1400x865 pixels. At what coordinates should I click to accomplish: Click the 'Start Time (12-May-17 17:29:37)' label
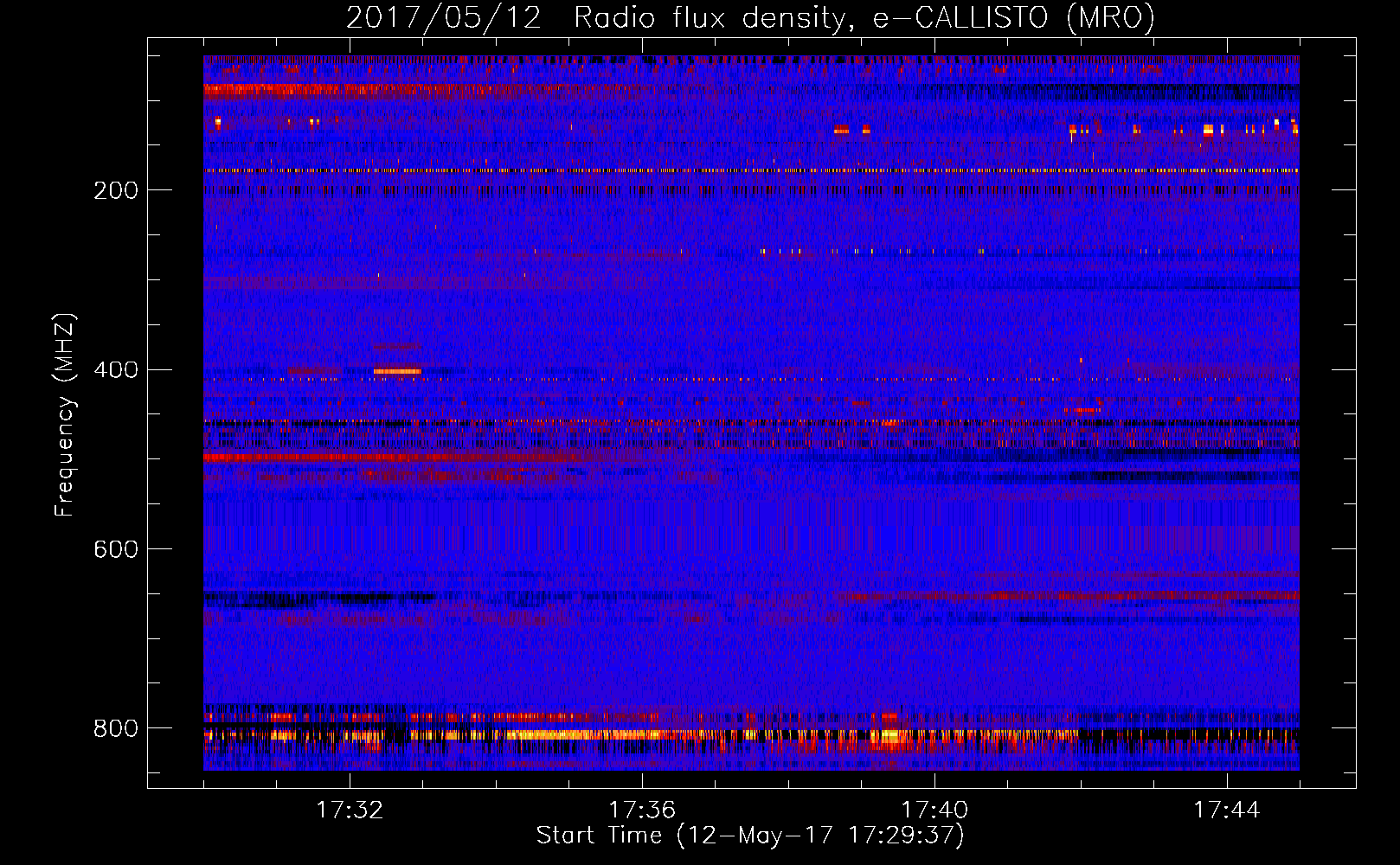(750, 836)
